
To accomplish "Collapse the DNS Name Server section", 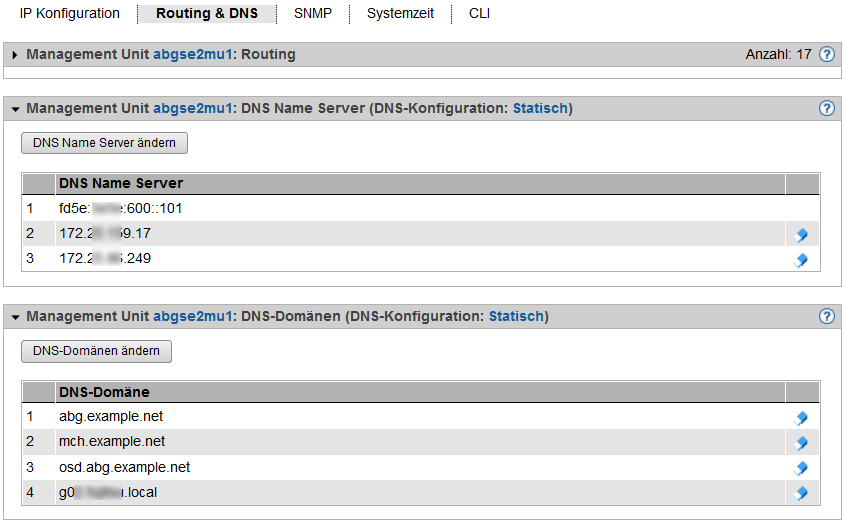I will [15, 109].
